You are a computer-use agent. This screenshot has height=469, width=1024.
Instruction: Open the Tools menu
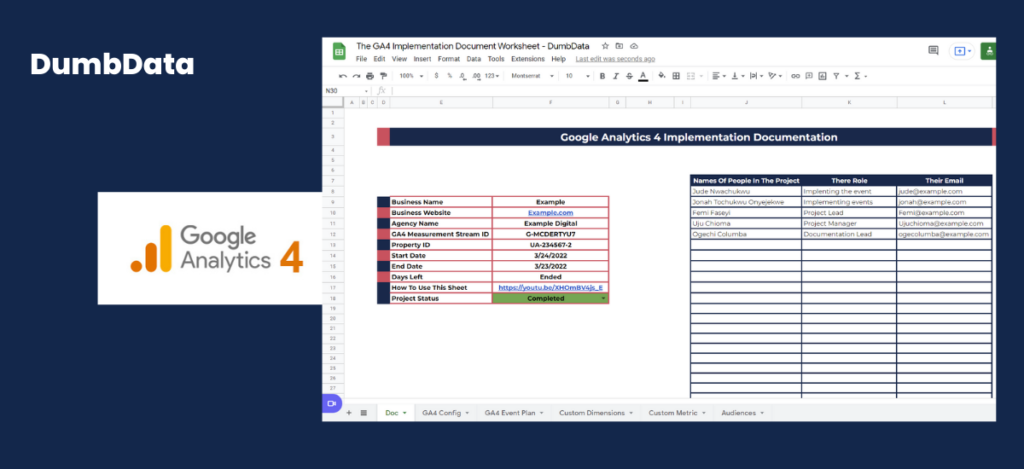(x=496, y=59)
